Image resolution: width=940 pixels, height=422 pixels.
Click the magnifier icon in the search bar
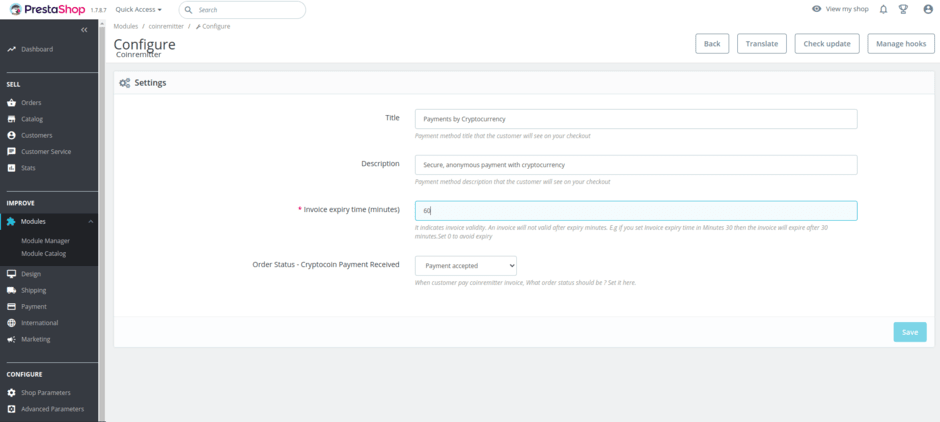click(x=189, y=10)
